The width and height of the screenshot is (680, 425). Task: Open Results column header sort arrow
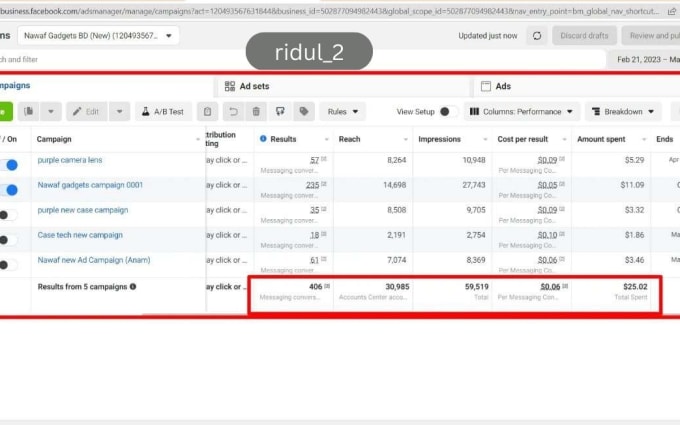pos(327,139)
